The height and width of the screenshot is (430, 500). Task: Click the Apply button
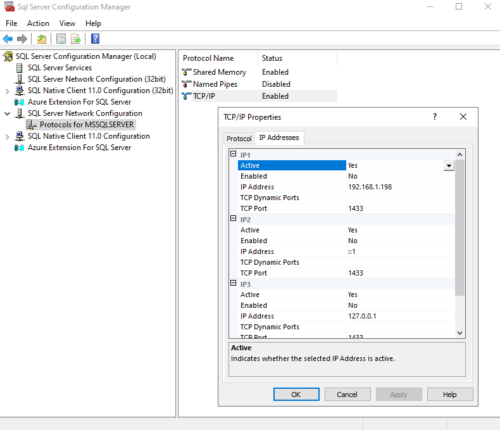point(399,394)
